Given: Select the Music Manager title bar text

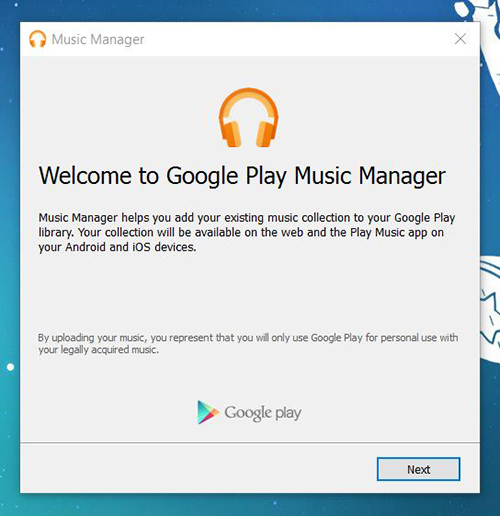Looking at the screenshot, I should [x=98, y=39].
